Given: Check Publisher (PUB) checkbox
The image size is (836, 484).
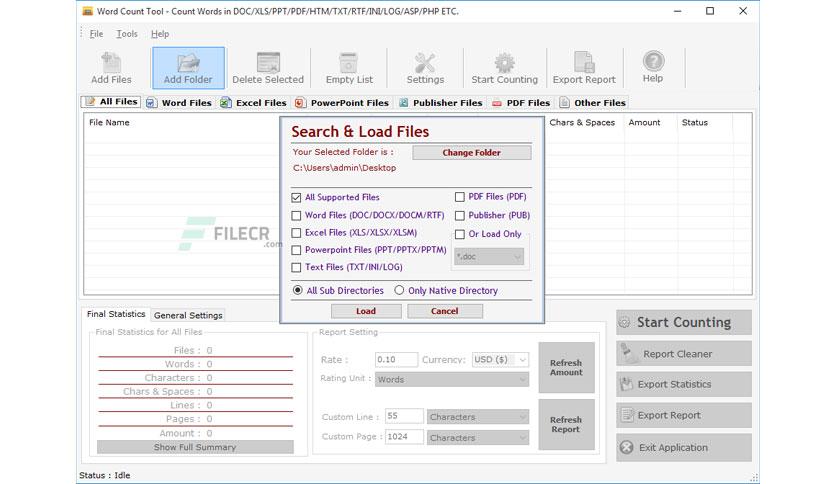Looking at the screenshot, I should (460, 216).
